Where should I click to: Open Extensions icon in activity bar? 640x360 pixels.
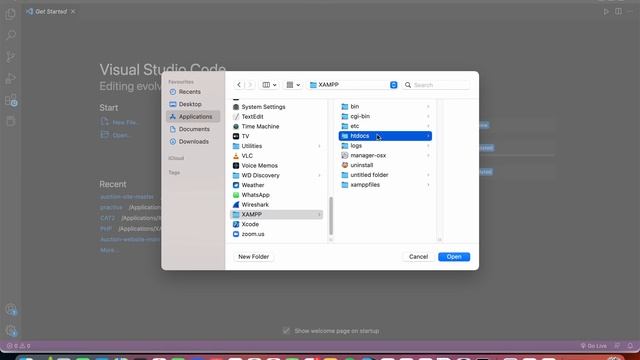[11, 100]
